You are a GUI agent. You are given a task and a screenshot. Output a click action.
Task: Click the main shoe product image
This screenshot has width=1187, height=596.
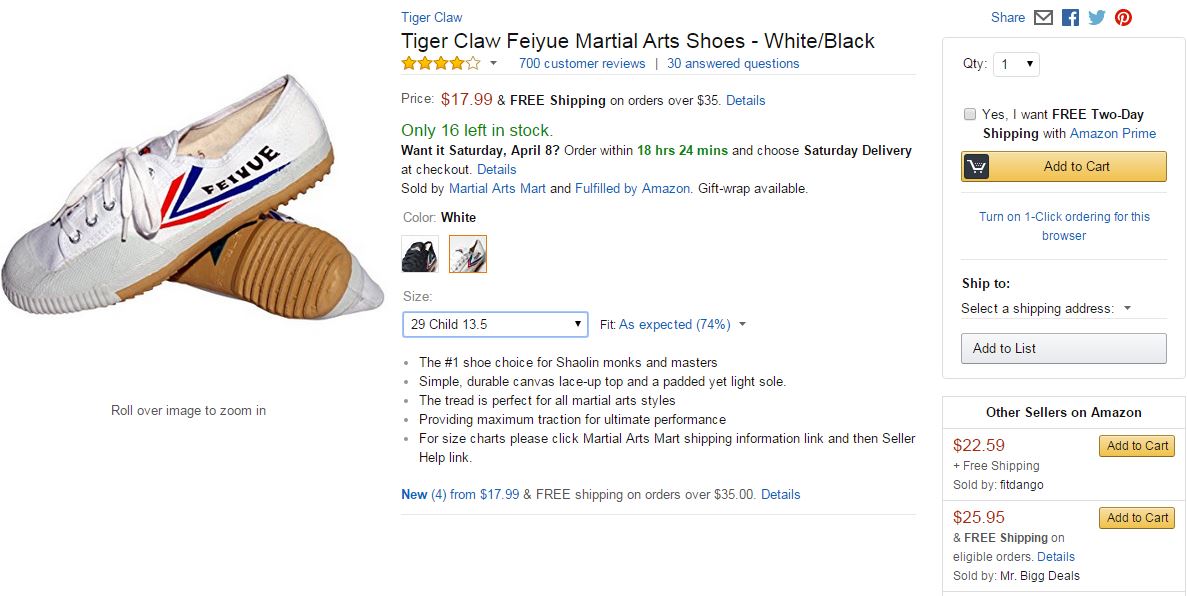click(x=190, y=195)
